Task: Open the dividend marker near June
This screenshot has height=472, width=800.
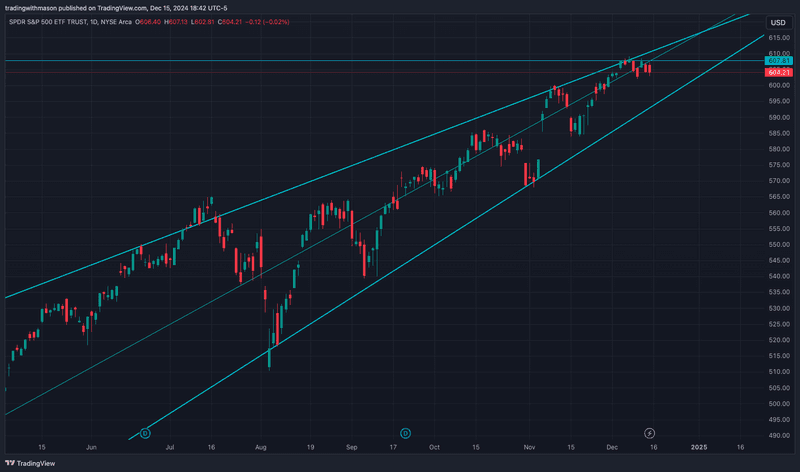Action: pos(145,433)
